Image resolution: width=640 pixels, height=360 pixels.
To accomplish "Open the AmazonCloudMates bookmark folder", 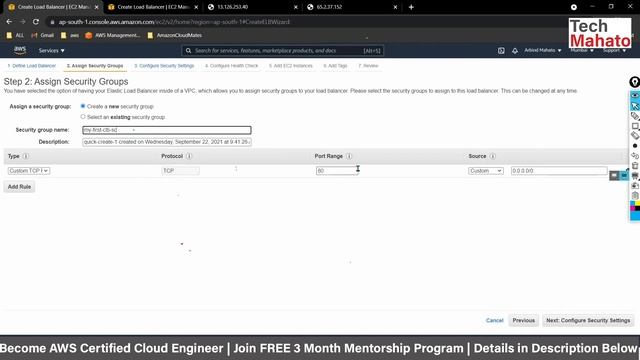I will tap(175, 36).
